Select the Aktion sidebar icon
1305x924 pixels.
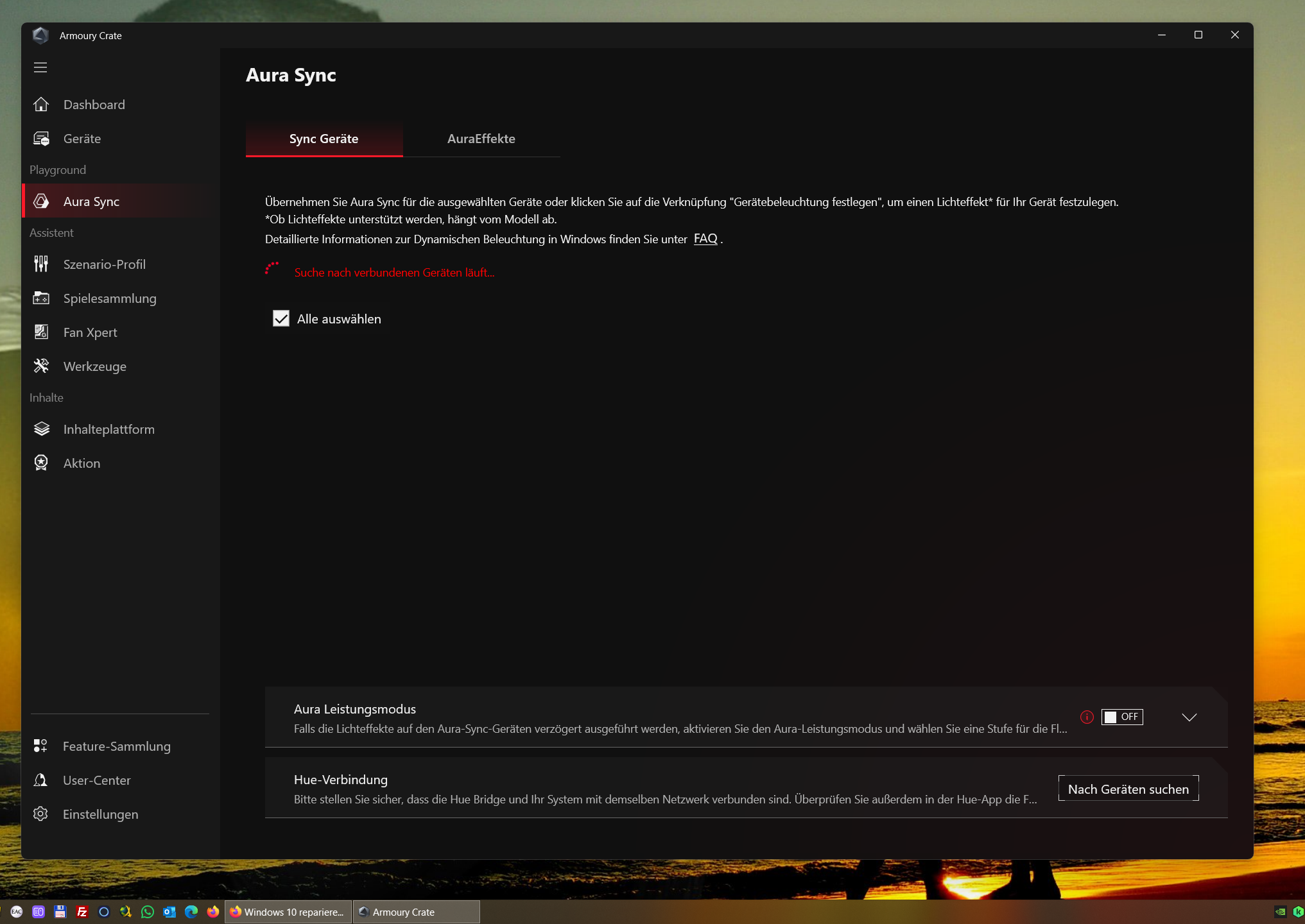tap(41, 463)
